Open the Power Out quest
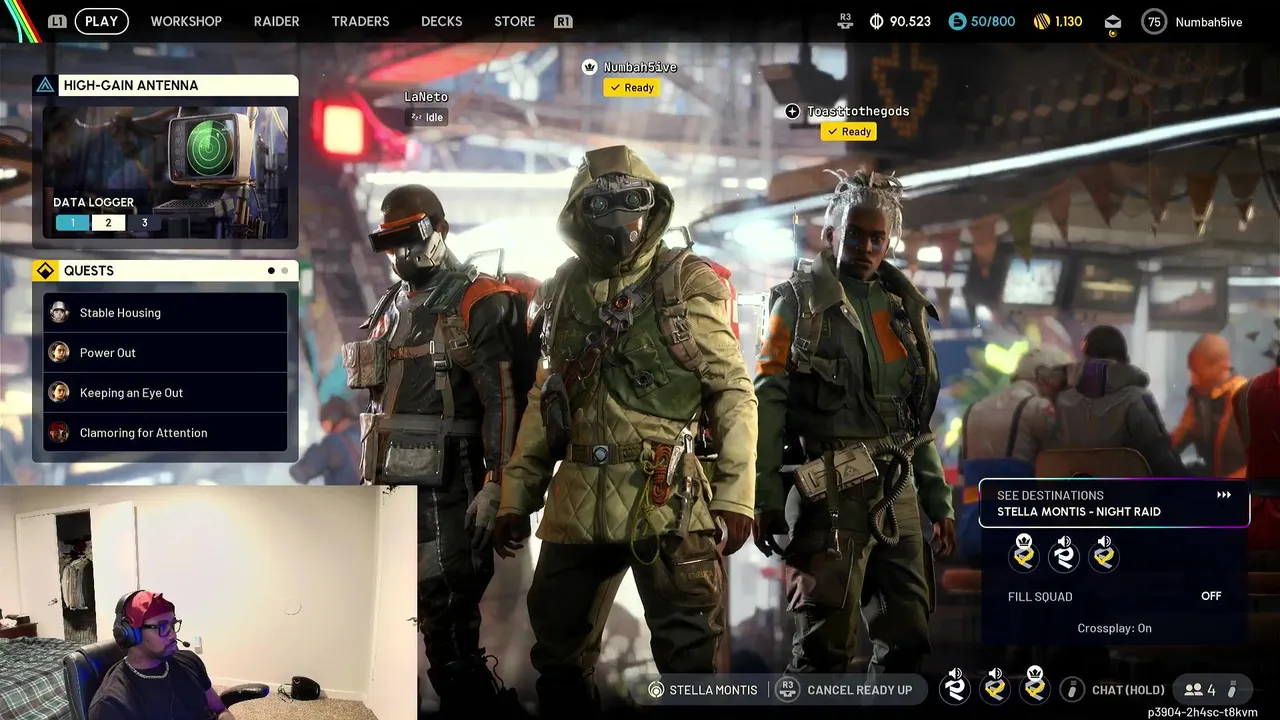Screen dimensions: 1280x720 [165, 353]
